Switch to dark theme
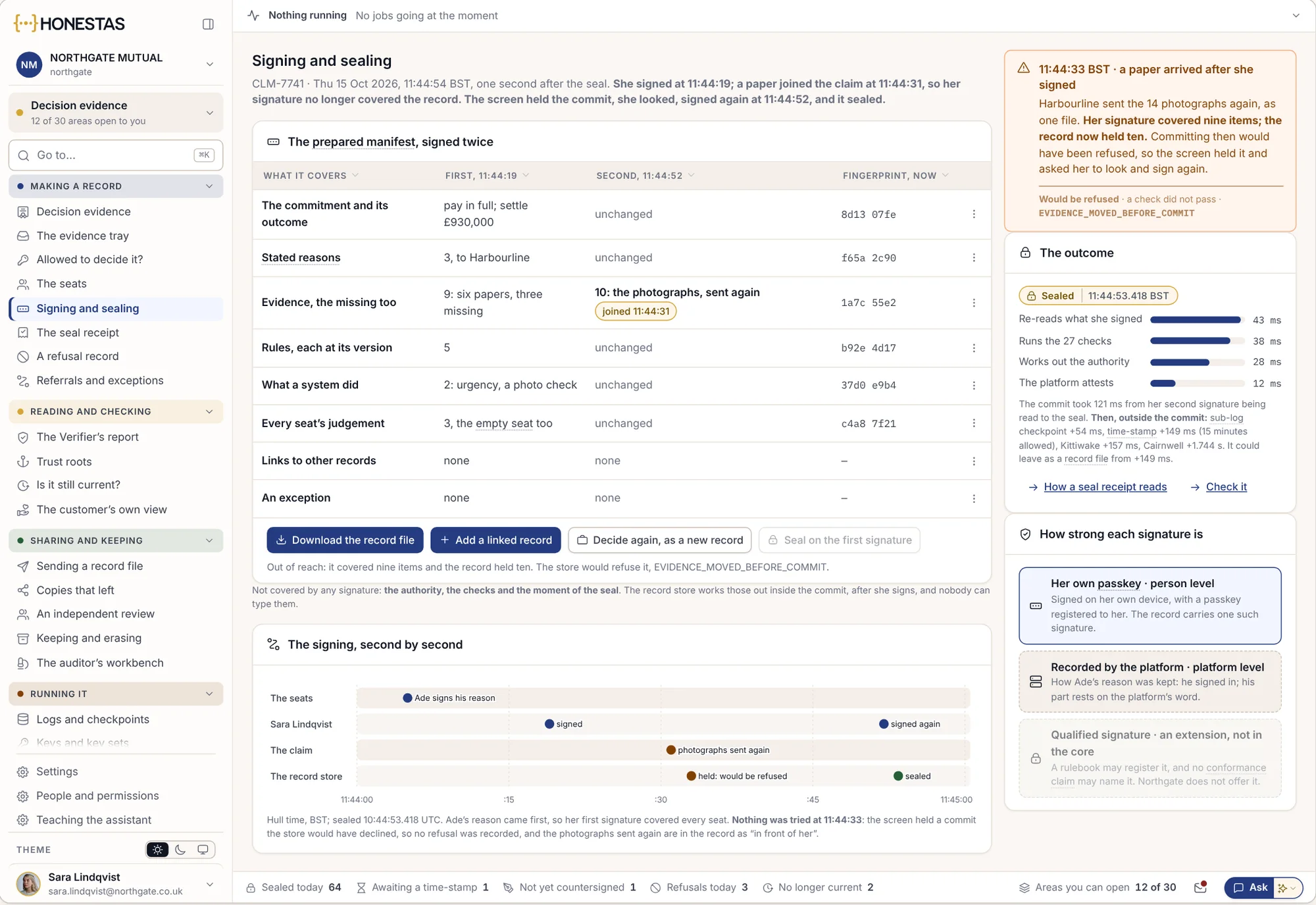Image resolution: width=1316 pixels, height=905 pixels. 180,850
